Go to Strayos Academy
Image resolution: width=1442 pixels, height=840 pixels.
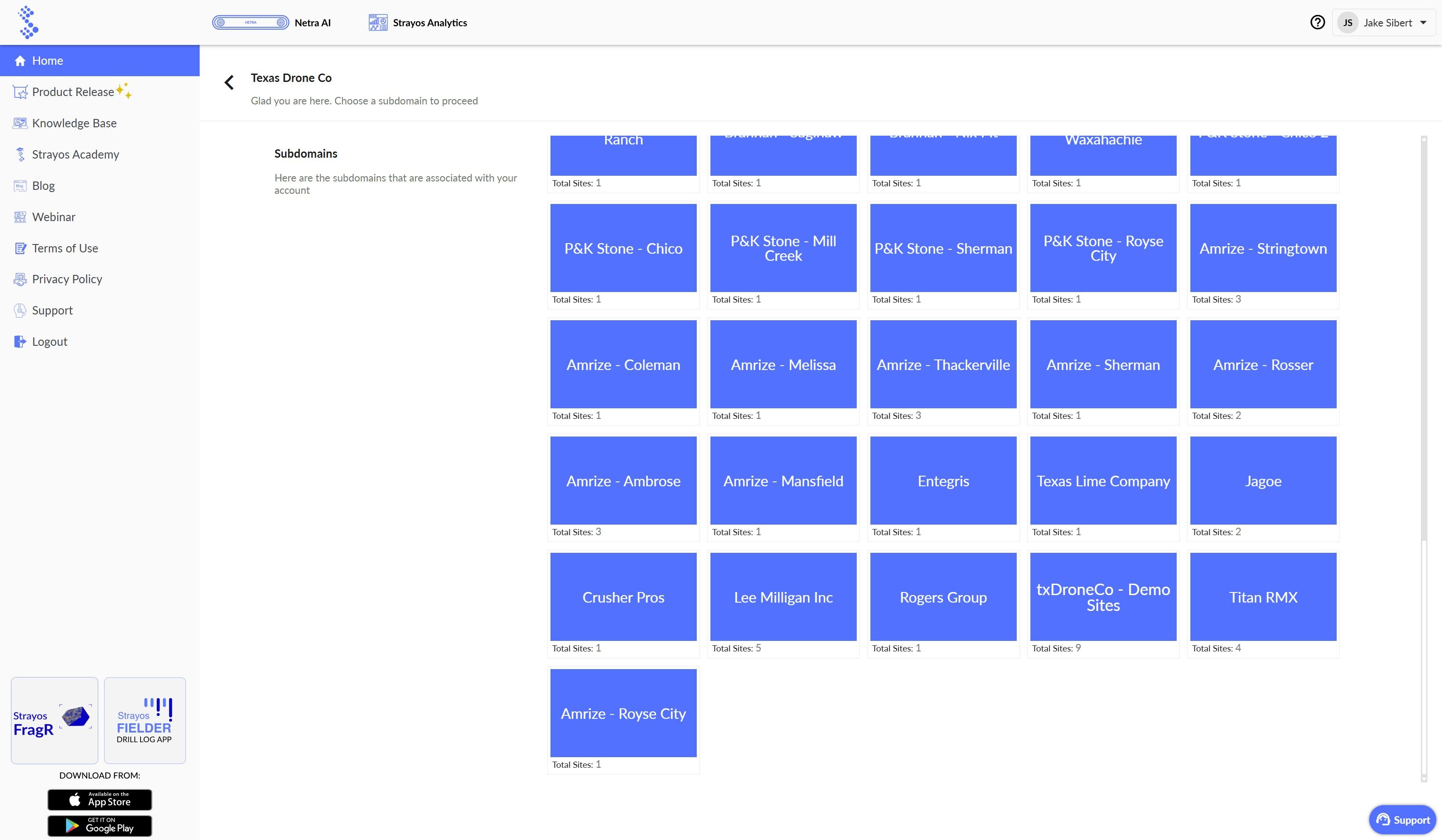tap(100, 155)
